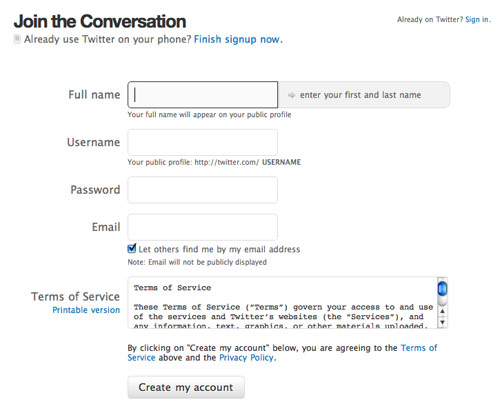This screenshot has width=500, height=404.
Task: Click the phone icon beside Already use Twitter
Action: point(17,39)
